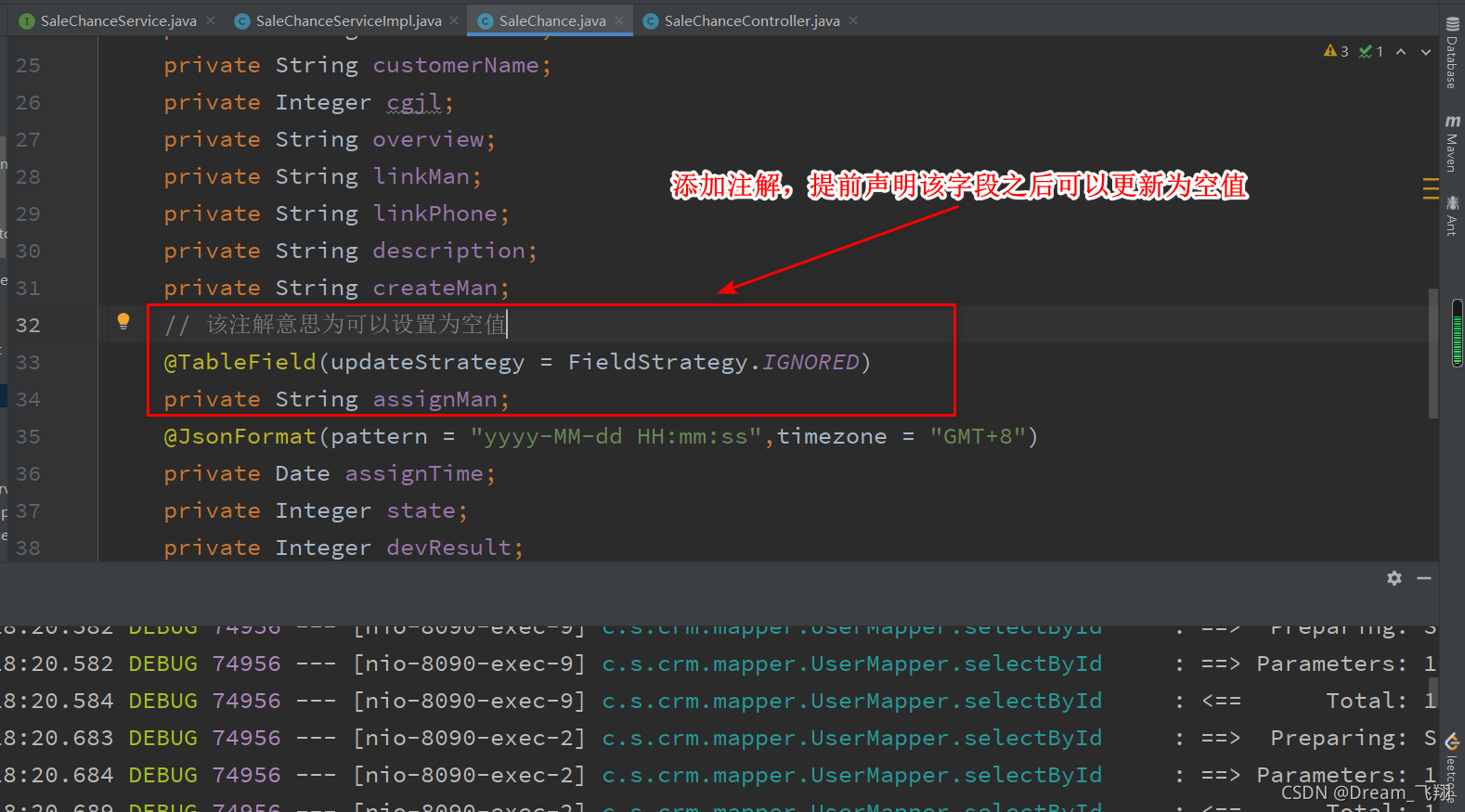Click the @JsonFormat annotation
This screenshot has height=812, width=1465.
click(x=240, y=436)
